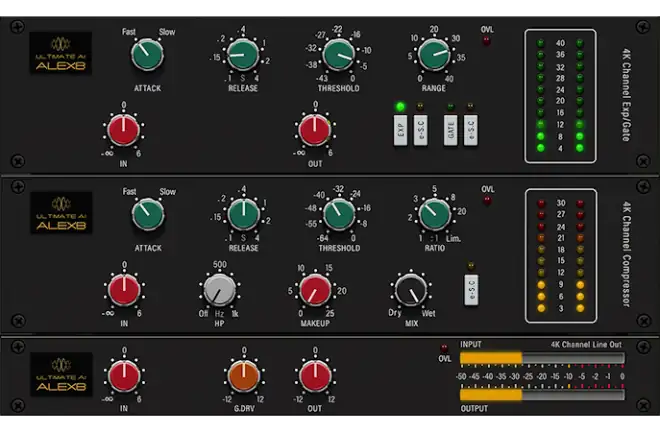Click the Dry/Wet MIX knob

pos(411,290)
